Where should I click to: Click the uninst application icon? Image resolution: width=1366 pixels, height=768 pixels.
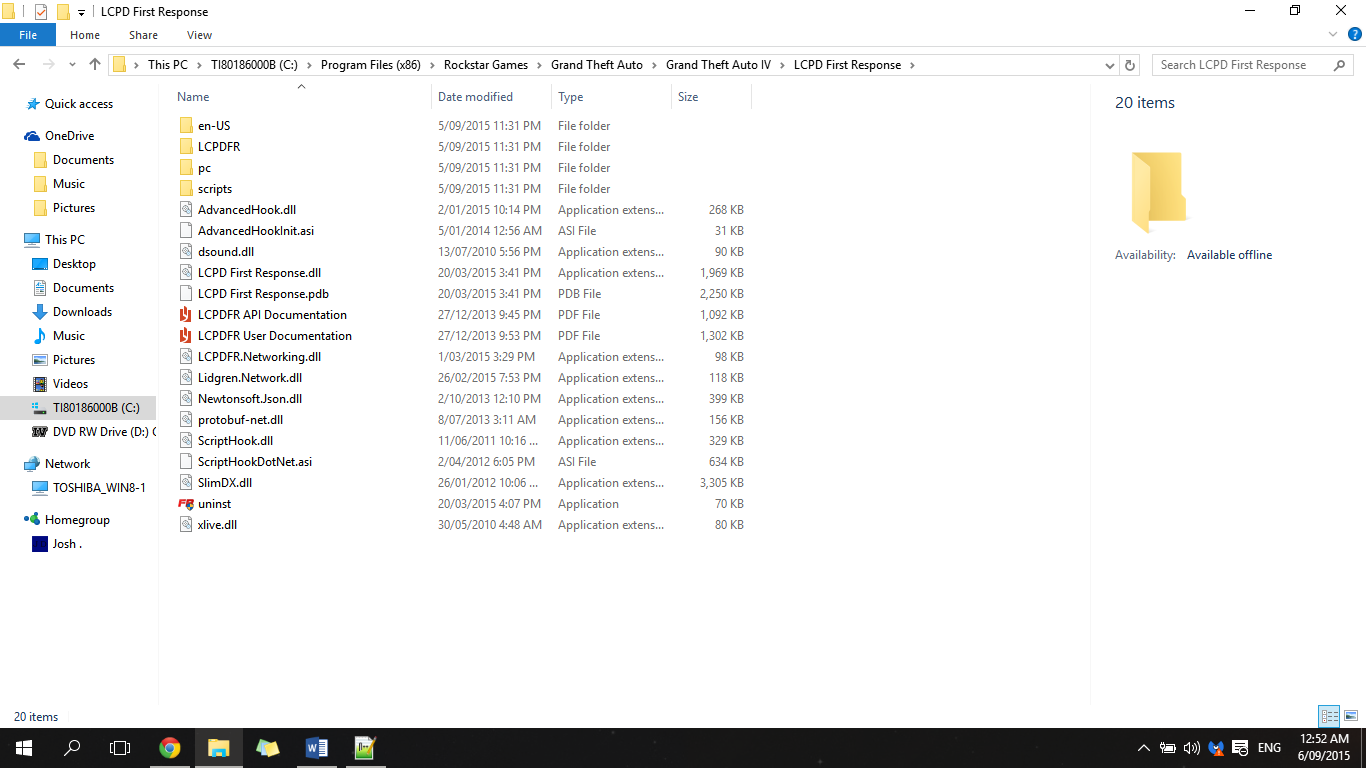coord(185,504)
